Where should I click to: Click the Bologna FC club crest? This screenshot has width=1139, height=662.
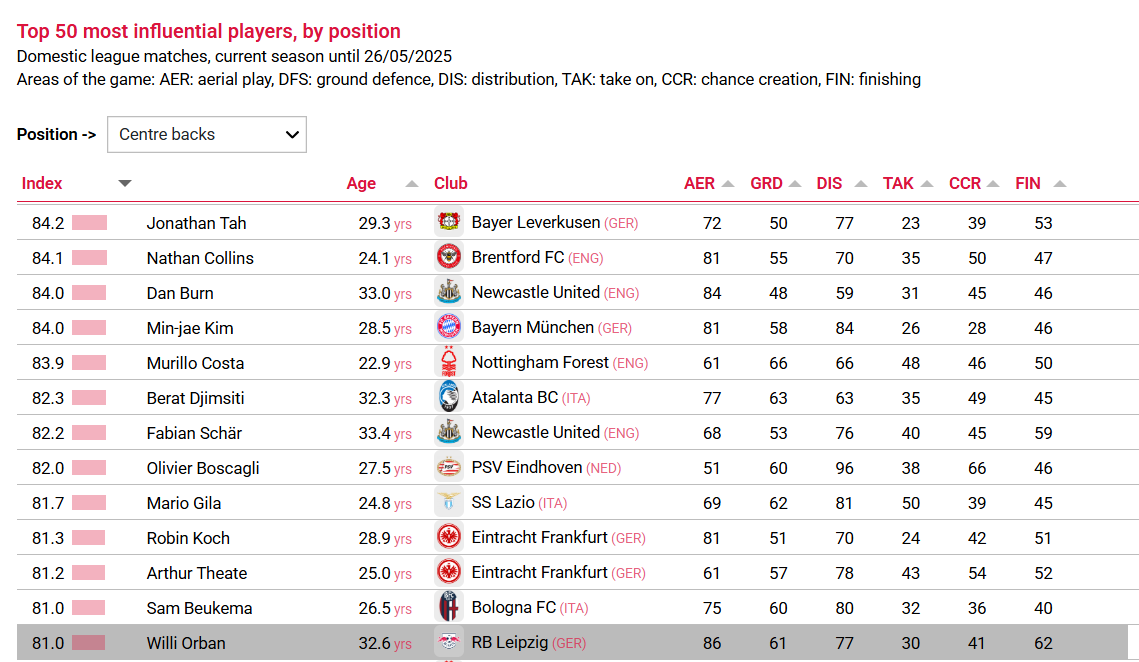(449, 607)
